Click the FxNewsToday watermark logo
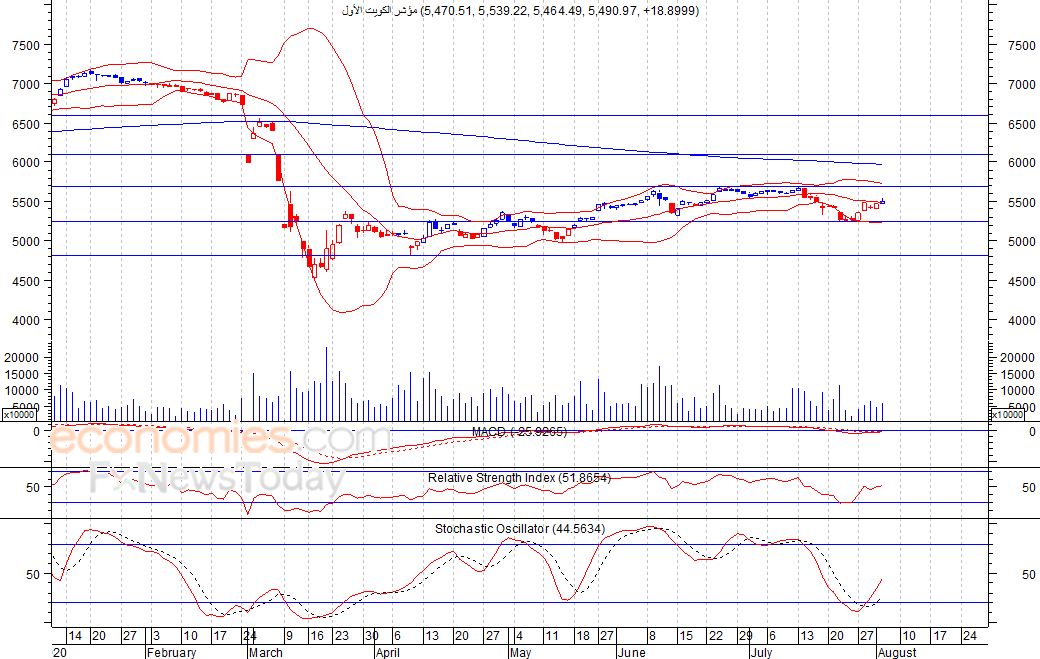This screenshot has height=659, width=1040. (x=218, y=478)
